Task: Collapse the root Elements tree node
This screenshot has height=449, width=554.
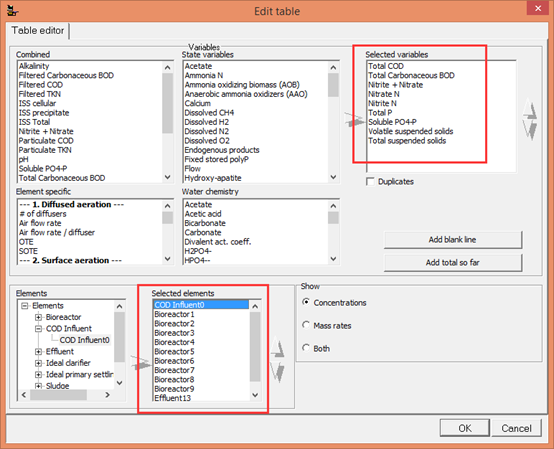Action: (25, 306)
